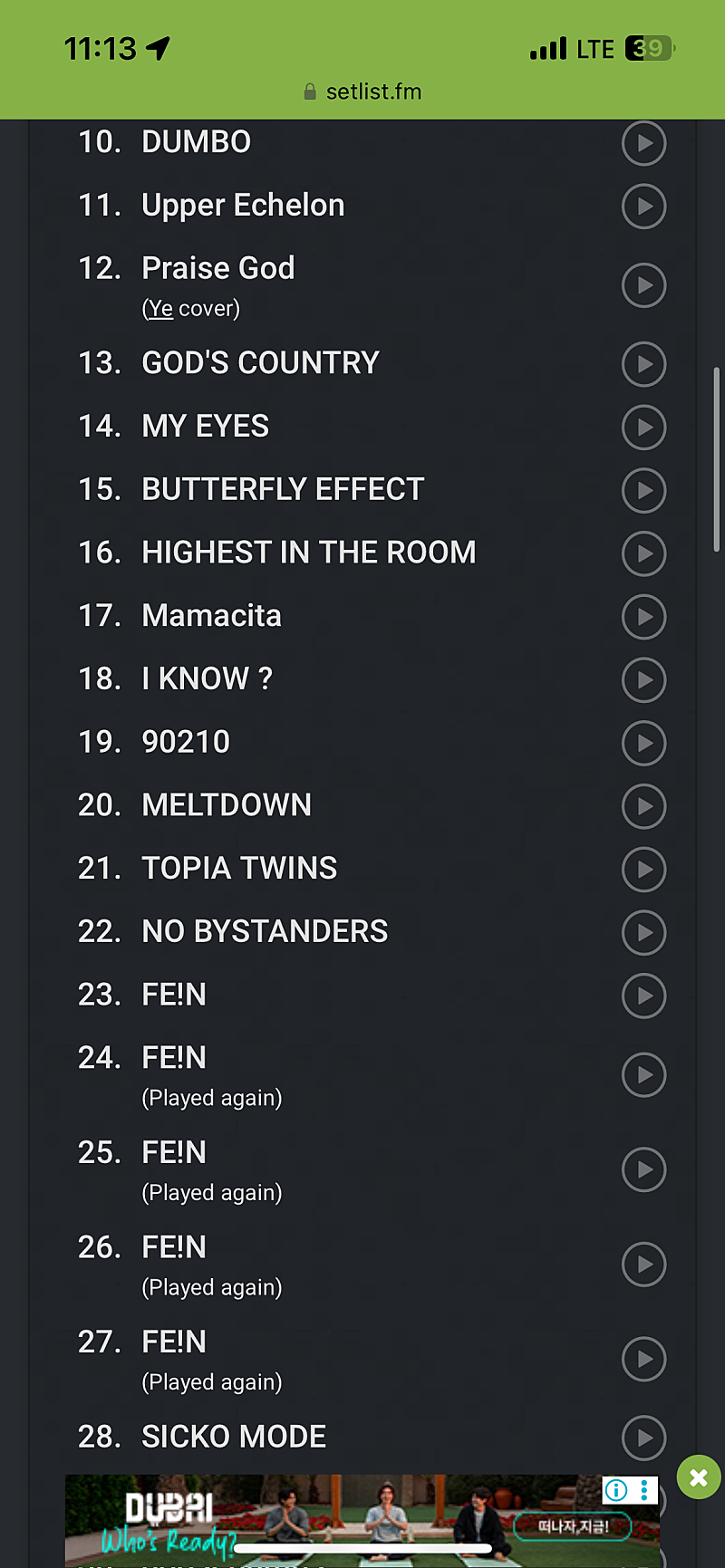Tap the setlist.fm address bar

tap(362, 91)
